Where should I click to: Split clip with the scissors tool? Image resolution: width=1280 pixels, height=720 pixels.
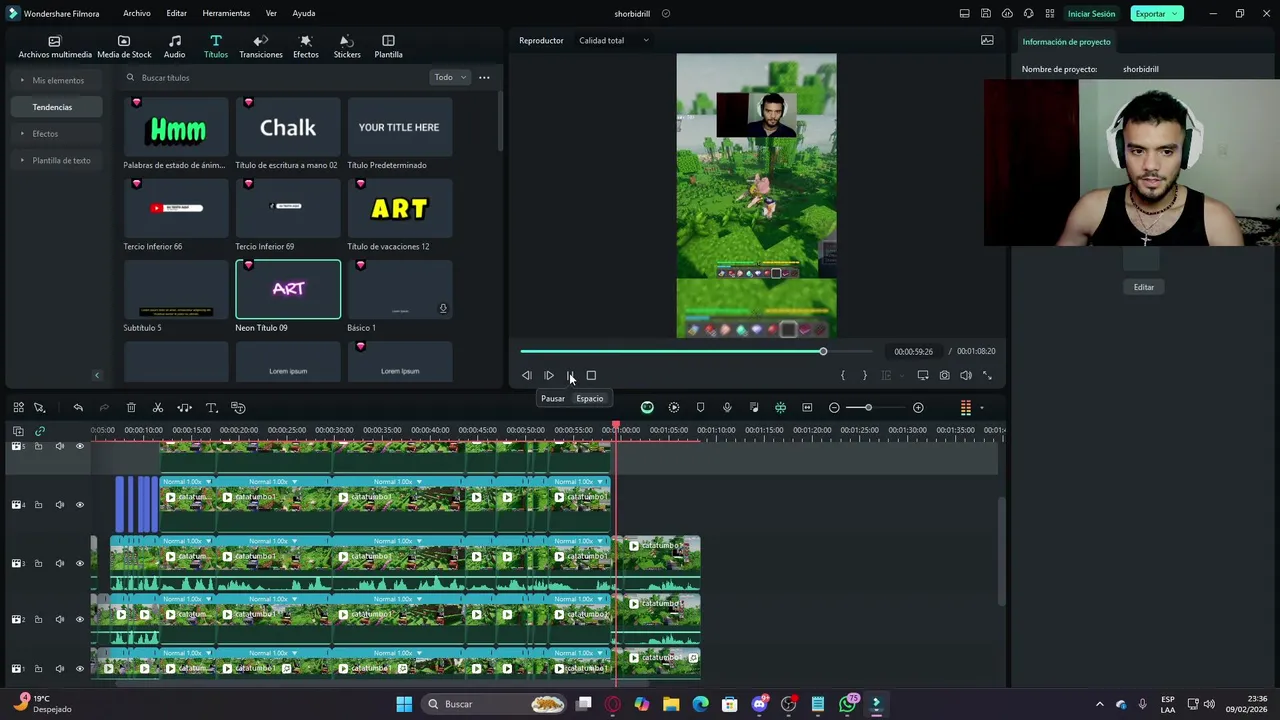coord(158,408)
